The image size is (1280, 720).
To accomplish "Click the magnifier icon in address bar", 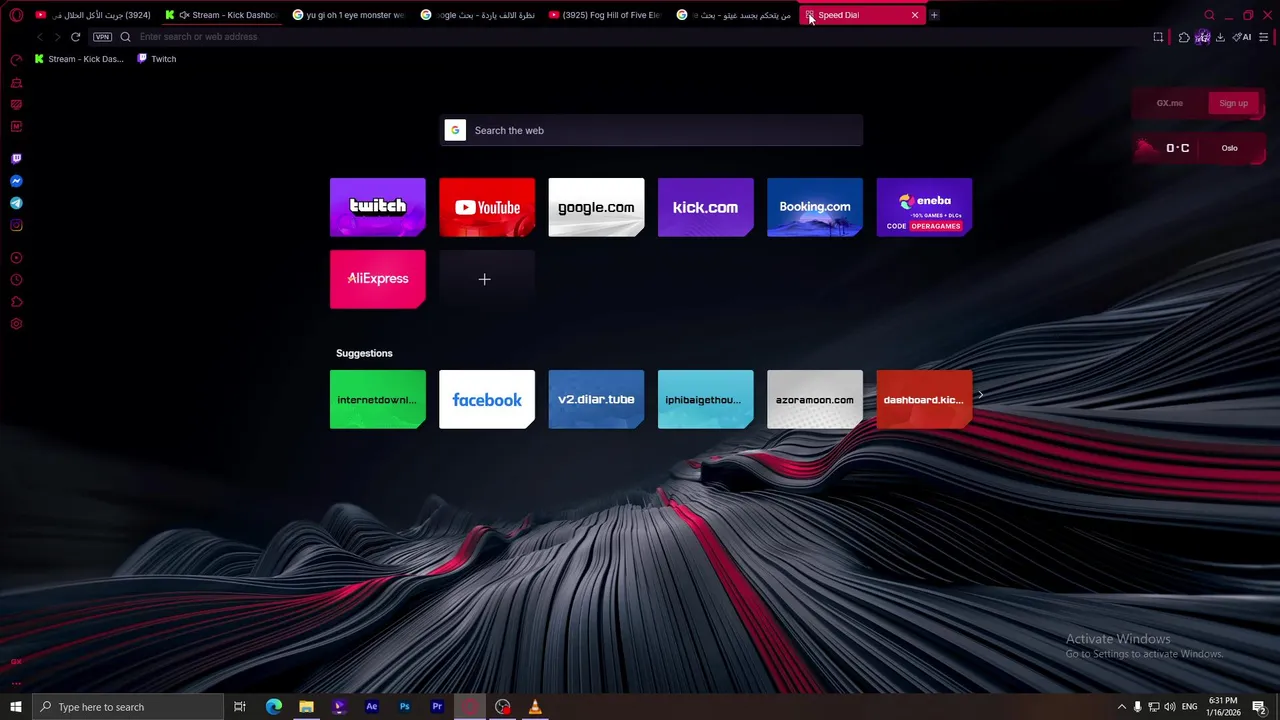I will pos(125,37).
